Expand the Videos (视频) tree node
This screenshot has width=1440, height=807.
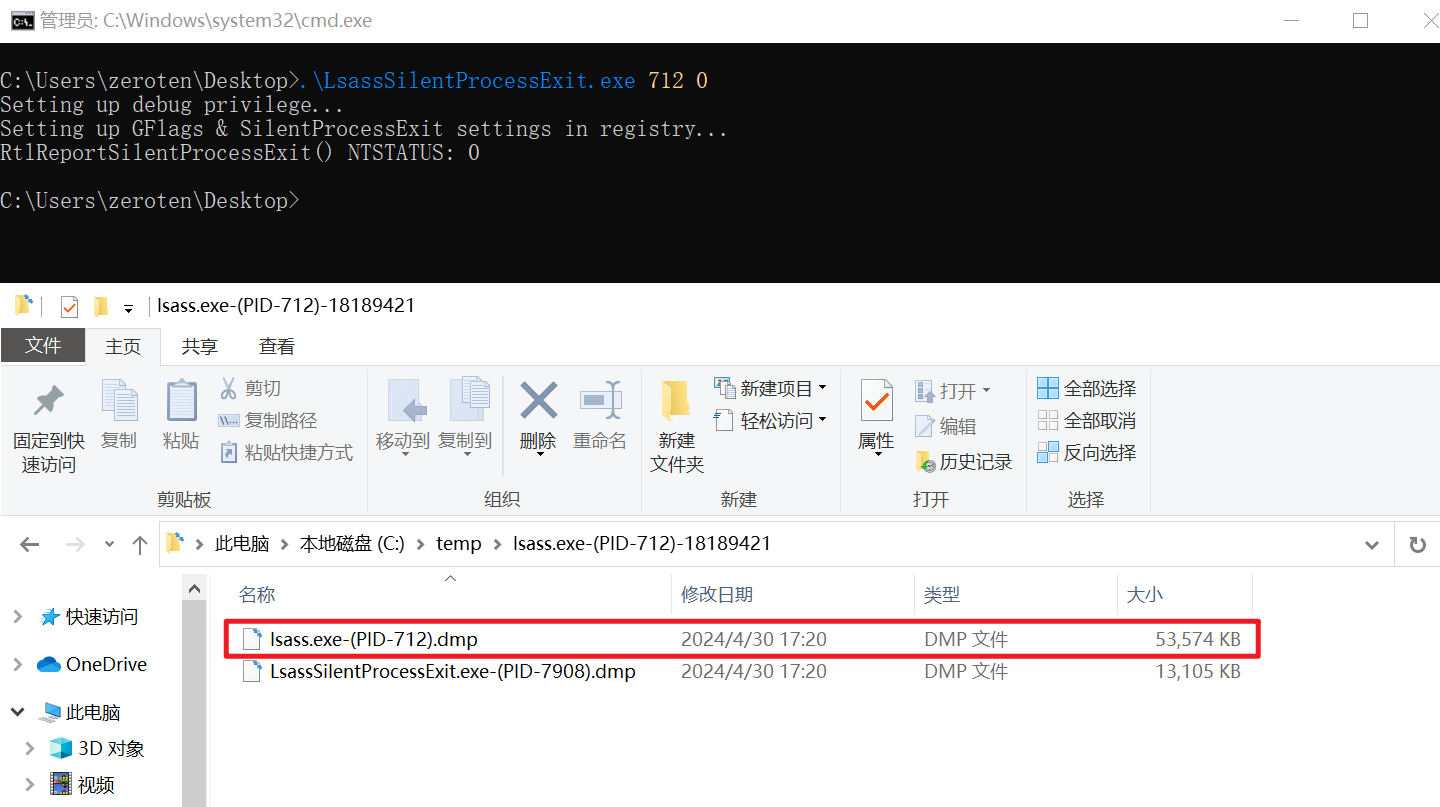point(31,785)
